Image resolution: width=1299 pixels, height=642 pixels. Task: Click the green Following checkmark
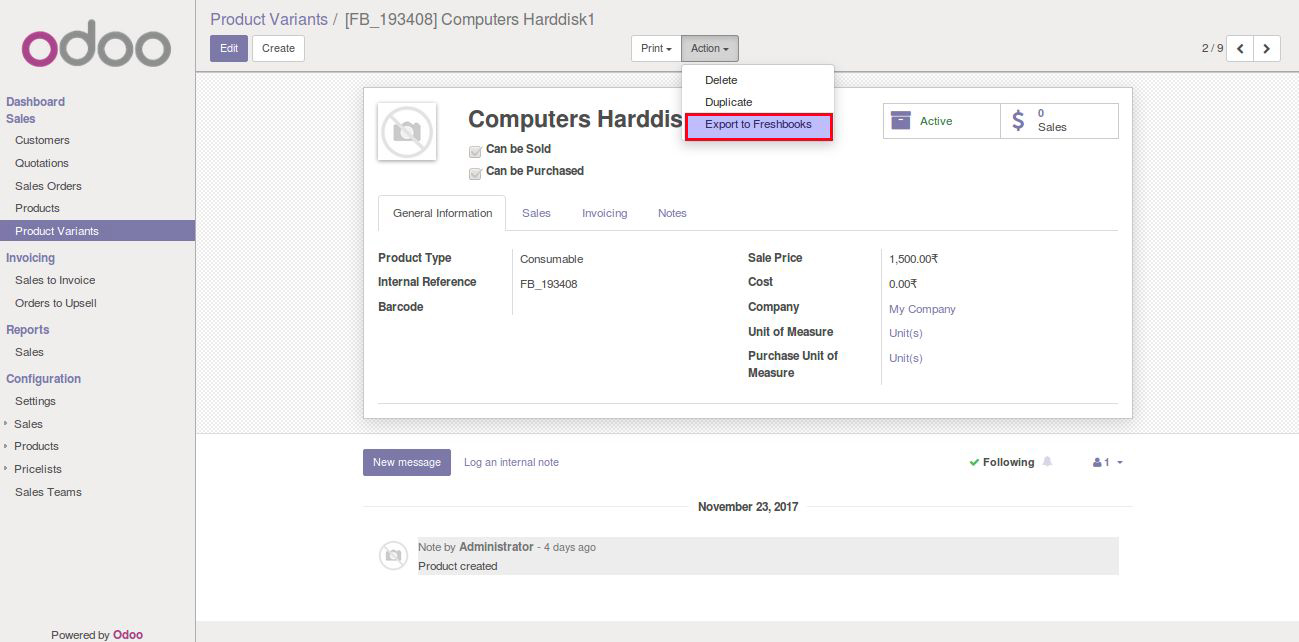pos(974,462)
